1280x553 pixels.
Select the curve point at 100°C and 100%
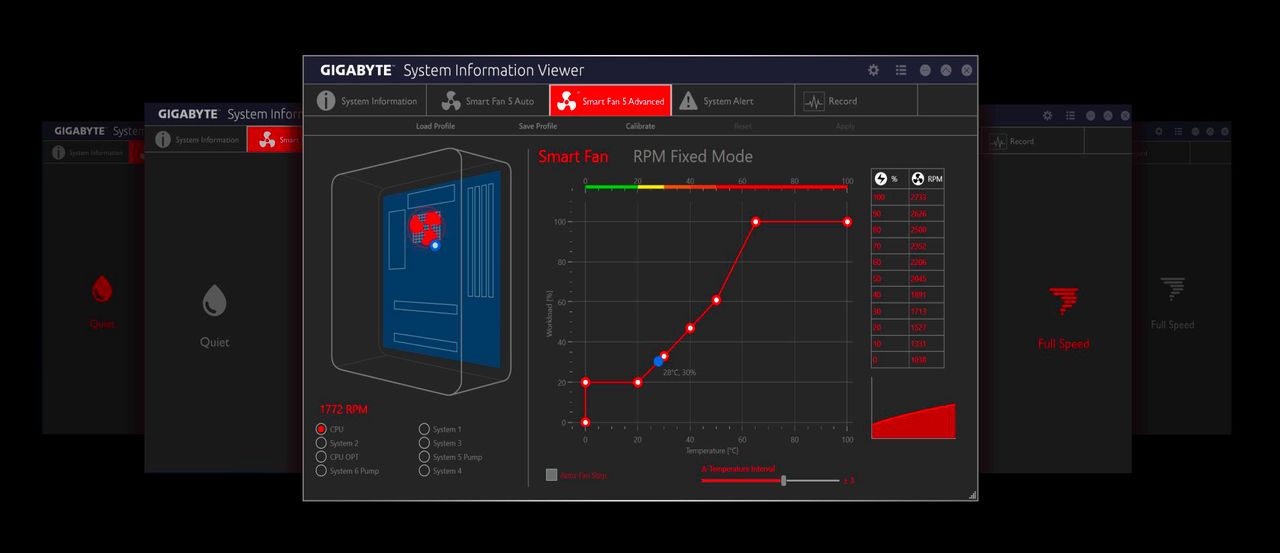tap(847, 222)
